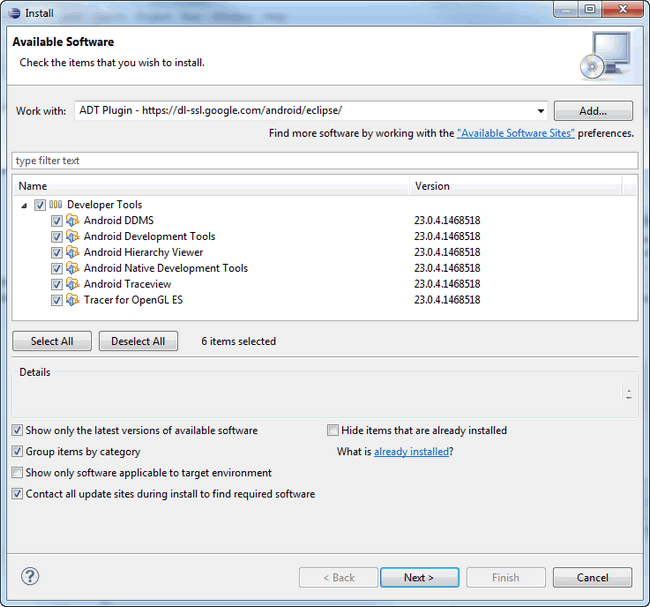This screenshot has width=650, height=607.
Task: Select the Tracer for OpenGL ES label
Action: (x=133, y=300)
